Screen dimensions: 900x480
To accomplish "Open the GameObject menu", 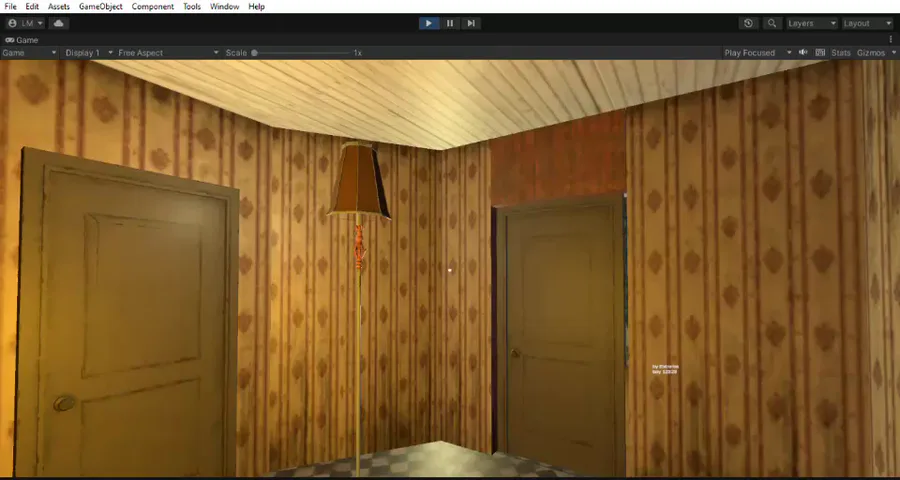I will tap(100, 7).
